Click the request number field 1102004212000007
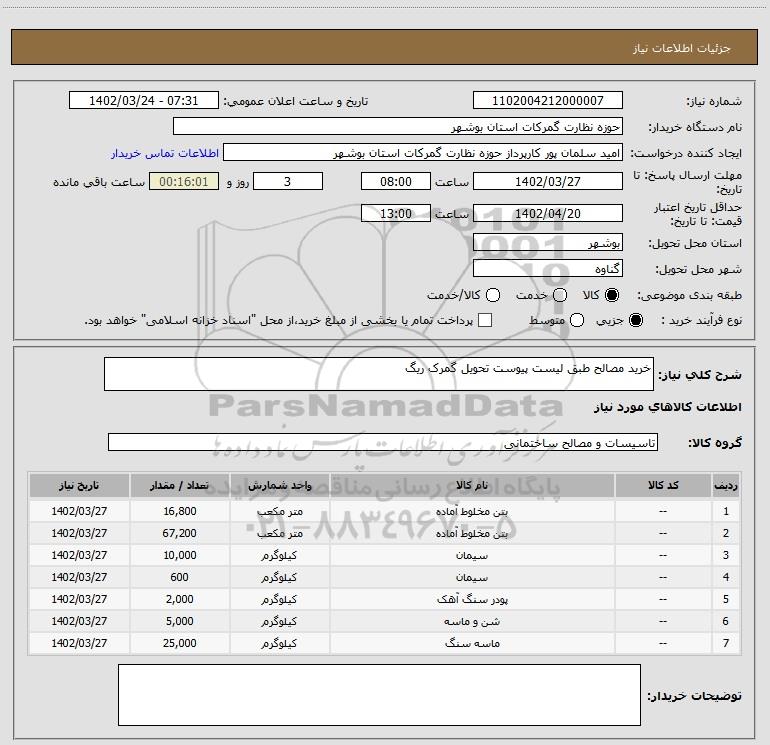770x745 pixels. point(548,101)
